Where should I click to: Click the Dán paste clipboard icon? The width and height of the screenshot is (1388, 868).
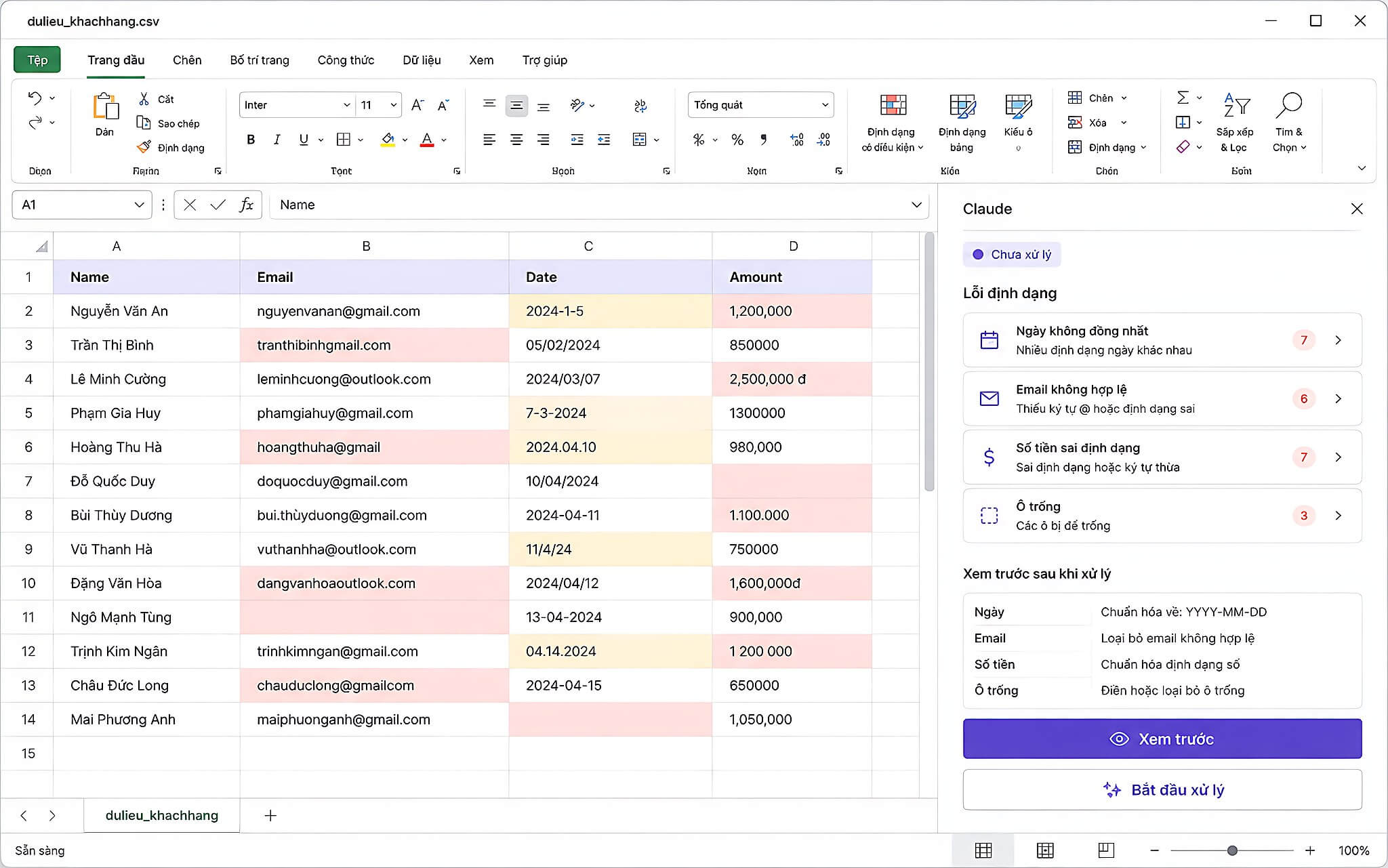click(x=105, y=106)
